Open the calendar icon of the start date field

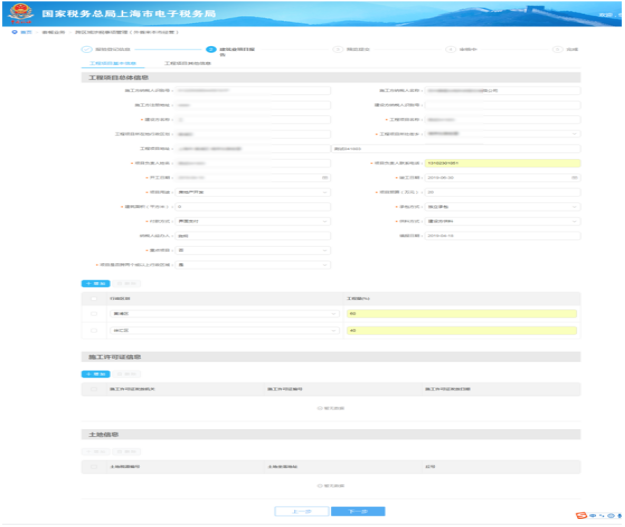325,177
